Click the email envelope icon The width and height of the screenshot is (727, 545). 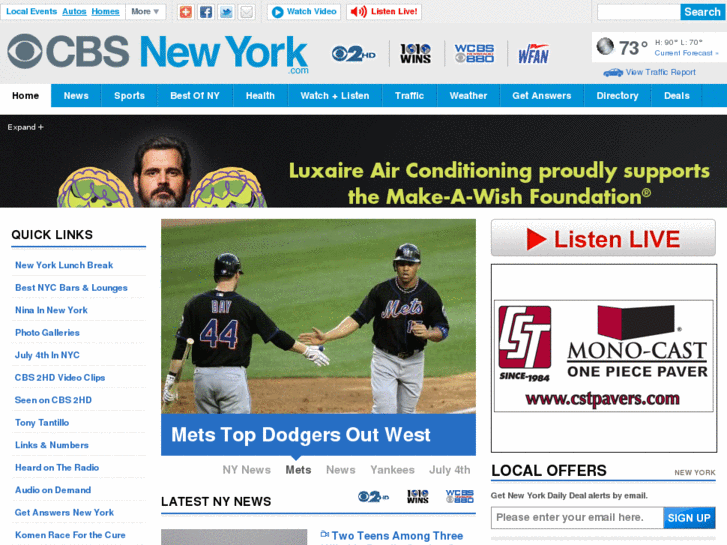247,12
